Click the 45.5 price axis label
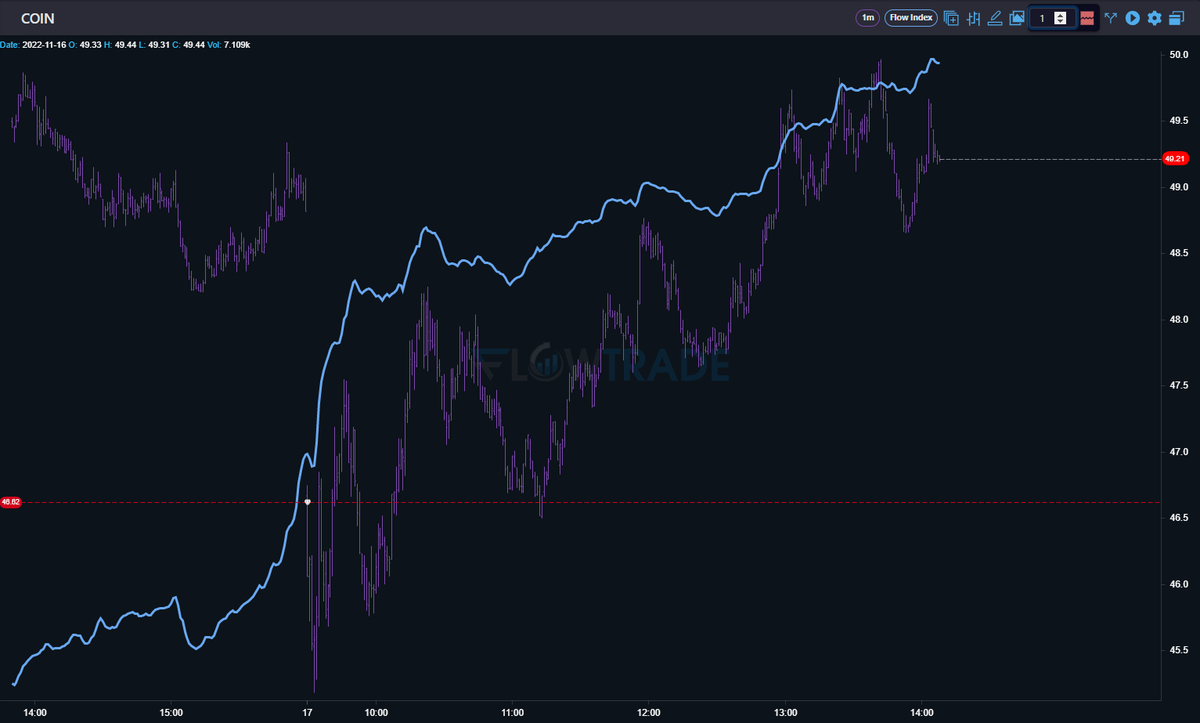The width and height of the screenshot is (1200, 723). tap(1179, 650)
